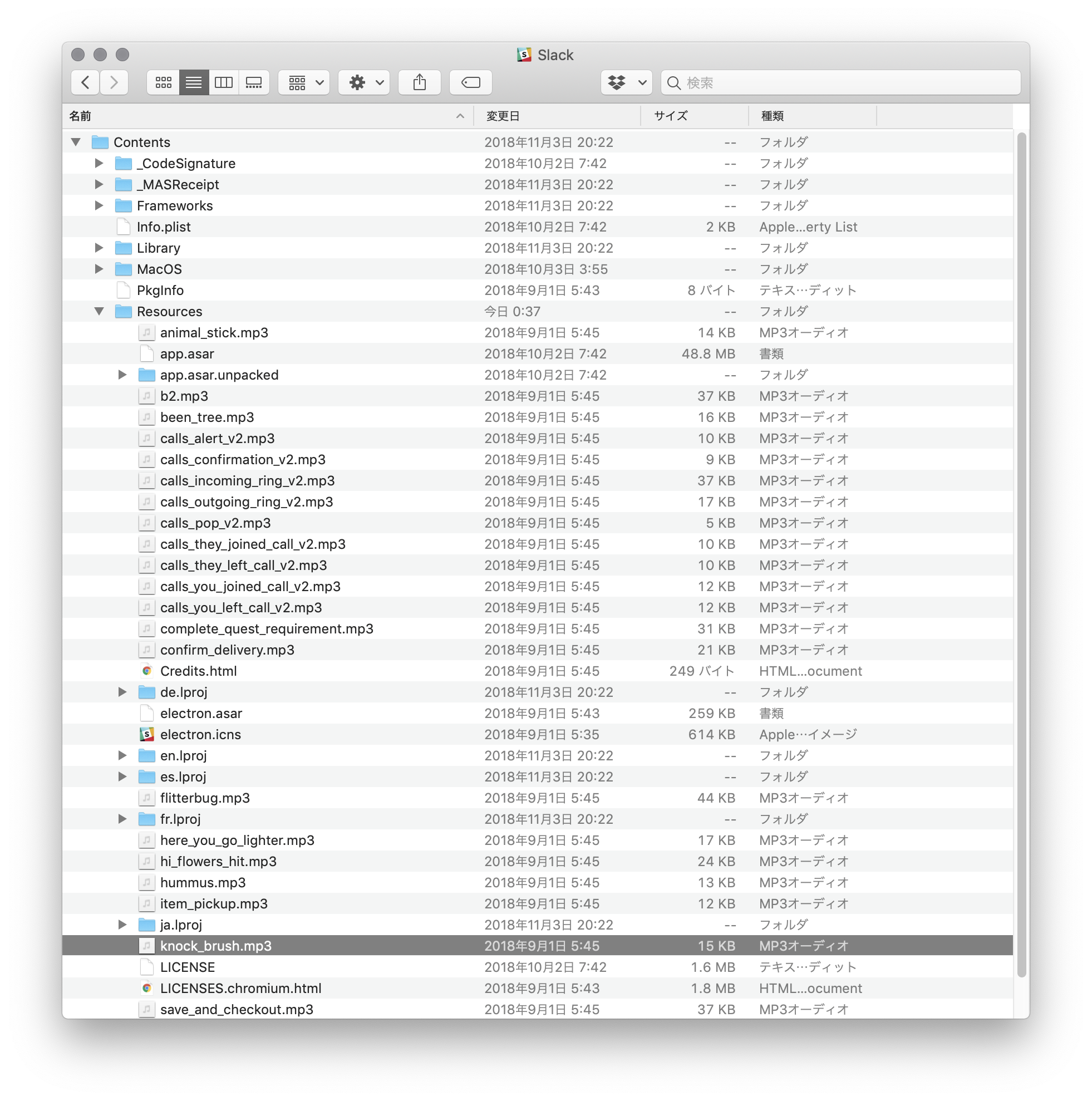
Task: Expand the de.lproj folder
Action: [x=122, y=692]
